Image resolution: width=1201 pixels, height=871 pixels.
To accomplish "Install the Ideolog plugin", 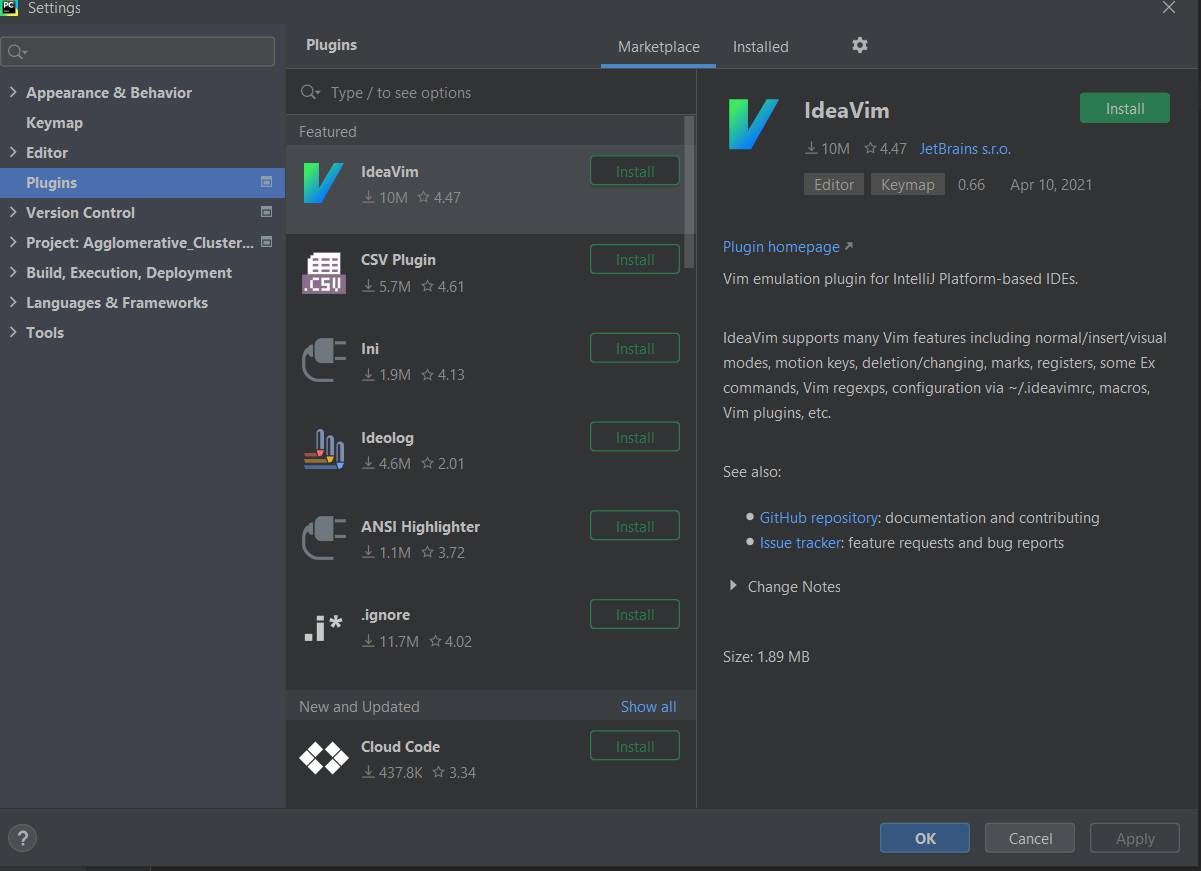I will point(635,437).
